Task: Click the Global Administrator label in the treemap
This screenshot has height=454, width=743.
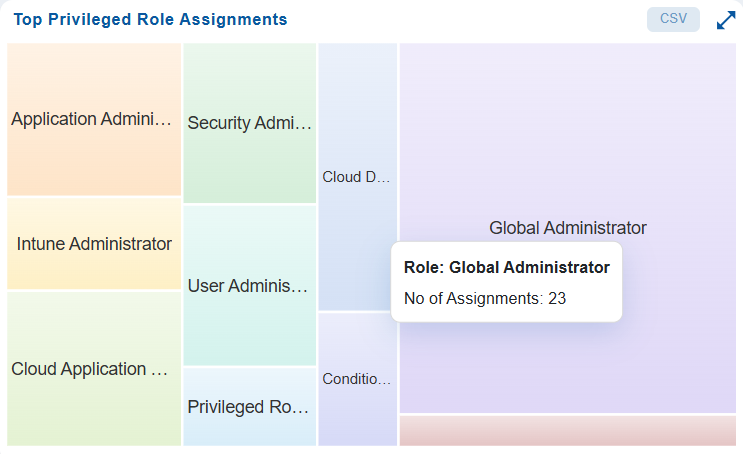Action: tap(567, 228)
